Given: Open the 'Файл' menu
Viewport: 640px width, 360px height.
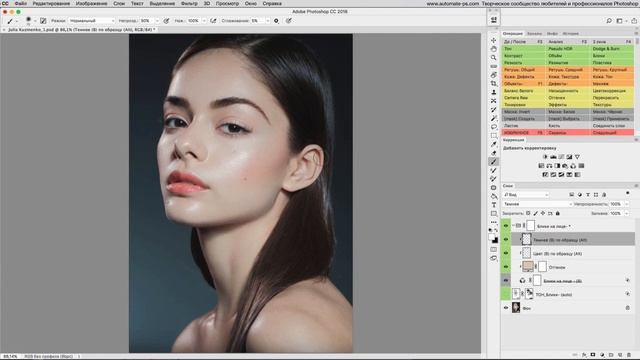Looking at the screenshot, I should [21, 3].
